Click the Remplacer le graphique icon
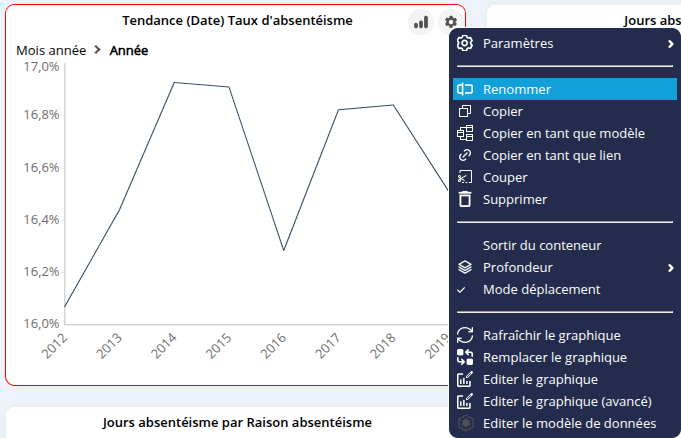 pyautogui.click(x=464, y=357)
